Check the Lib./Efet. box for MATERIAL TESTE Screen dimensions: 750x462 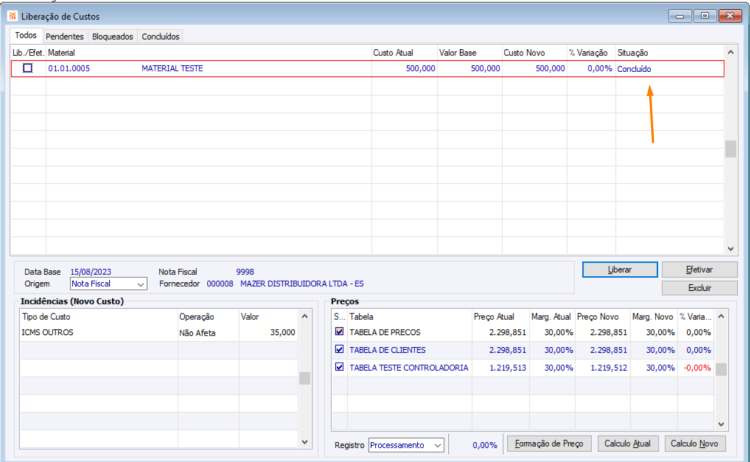click(28, 68)
